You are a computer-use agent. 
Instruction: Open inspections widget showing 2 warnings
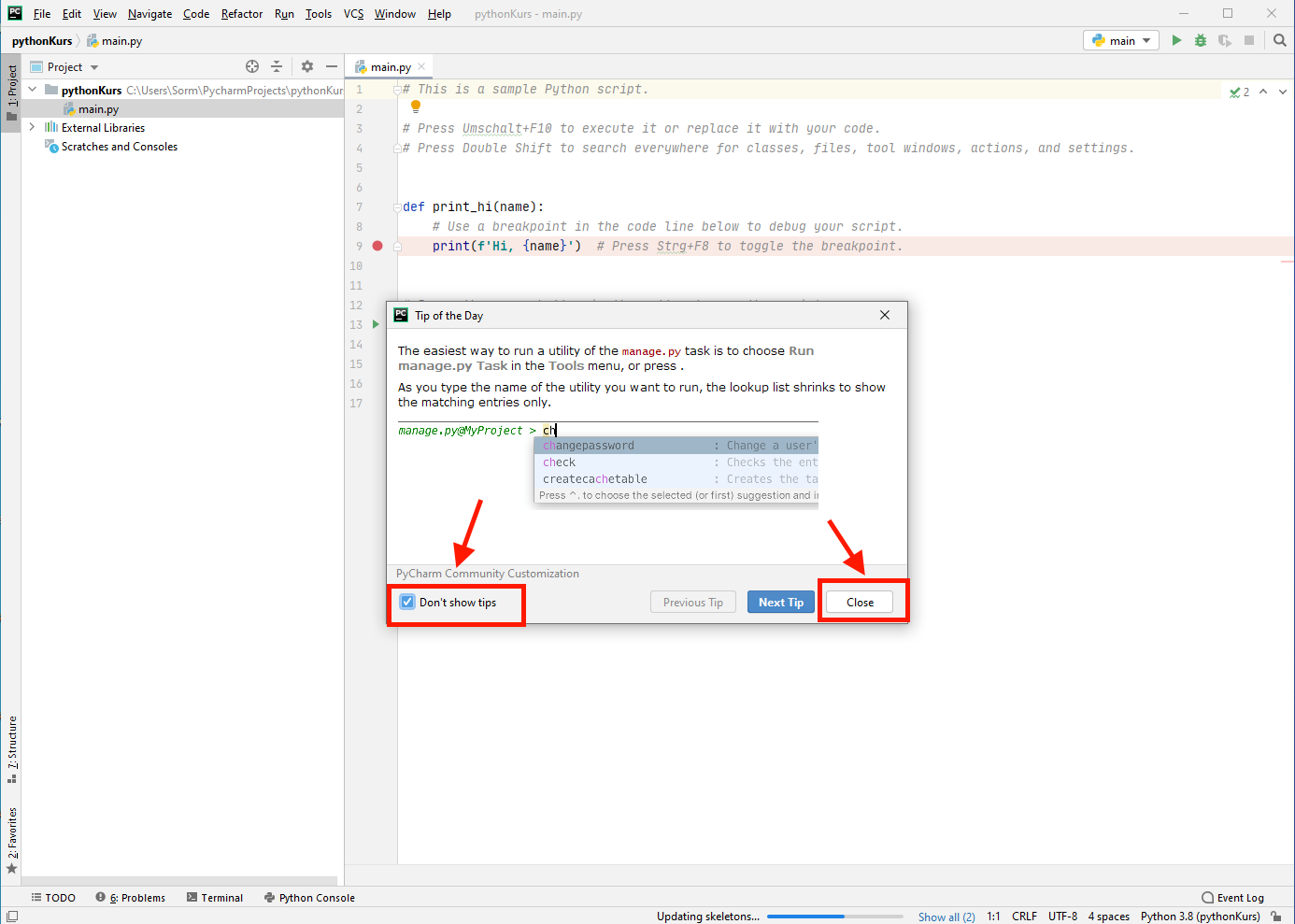(1240, 92)
